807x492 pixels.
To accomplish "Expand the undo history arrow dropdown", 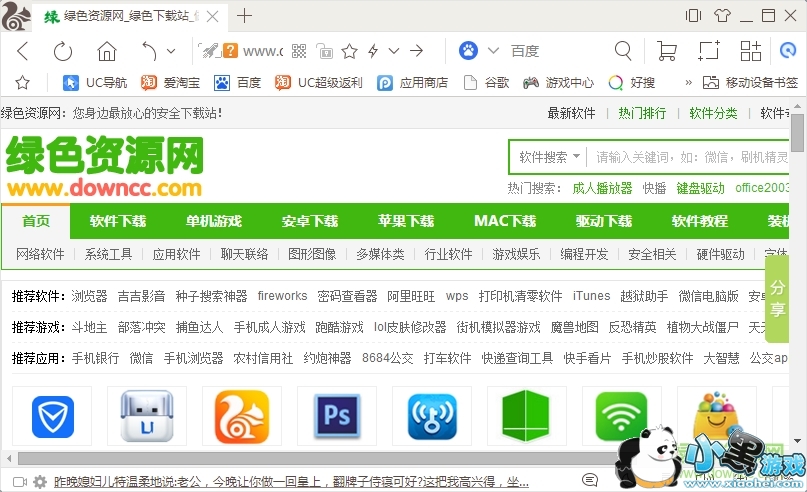I will click(x=172, y=51).
